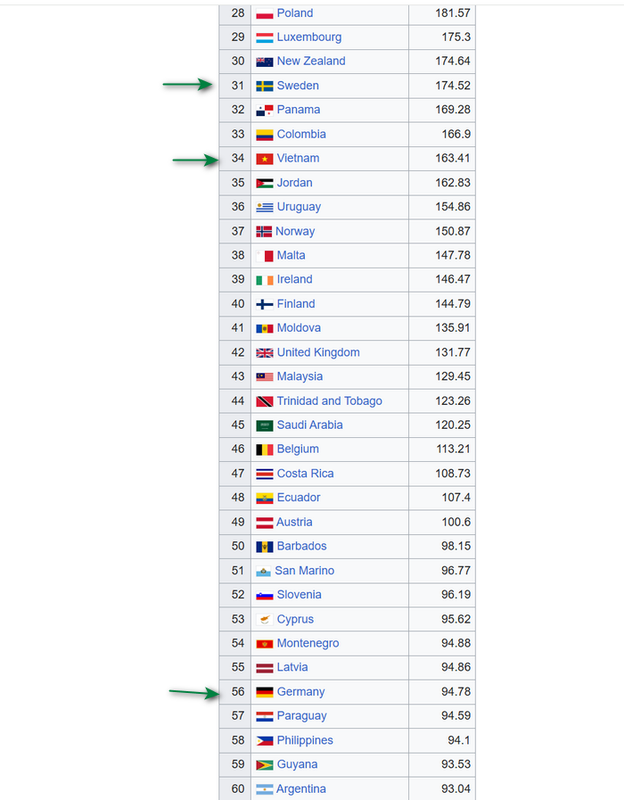The width and height of the screenshot is (624, 800).
Task: Follow the New Zealand link
Action: pyautogui.click(x=311, y=61)
